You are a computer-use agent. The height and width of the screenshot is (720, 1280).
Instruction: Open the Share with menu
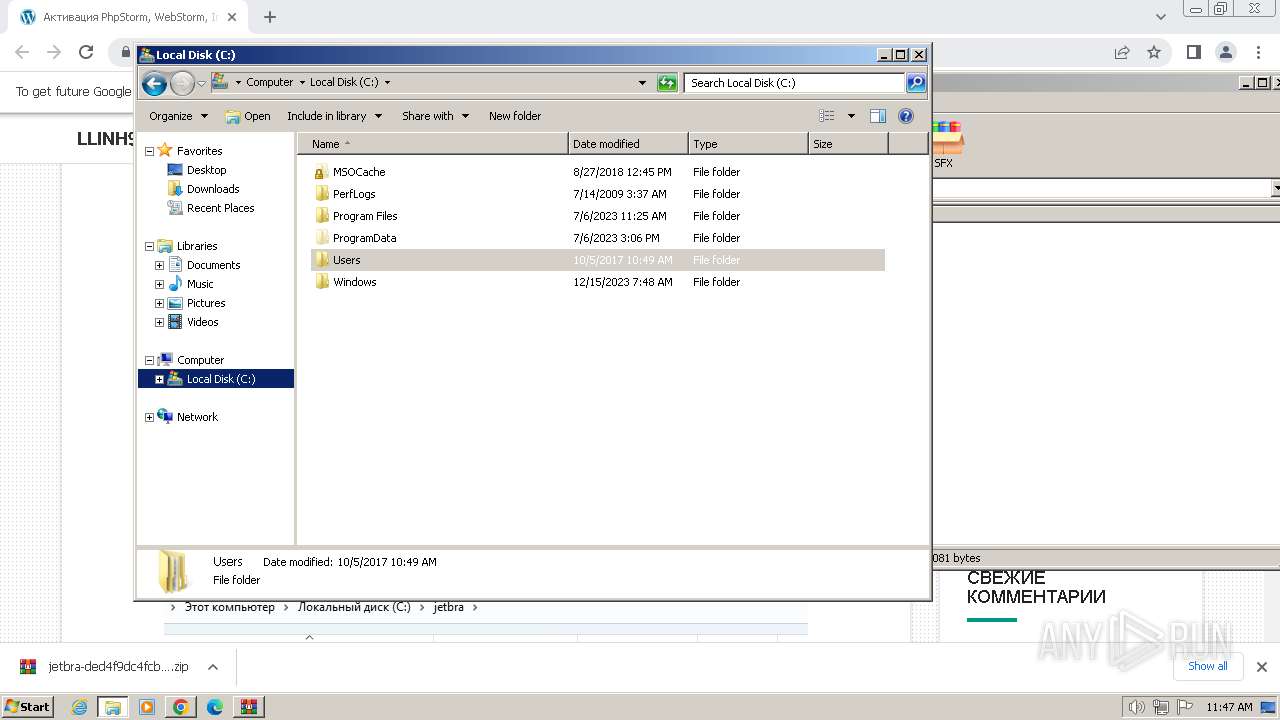435,116
